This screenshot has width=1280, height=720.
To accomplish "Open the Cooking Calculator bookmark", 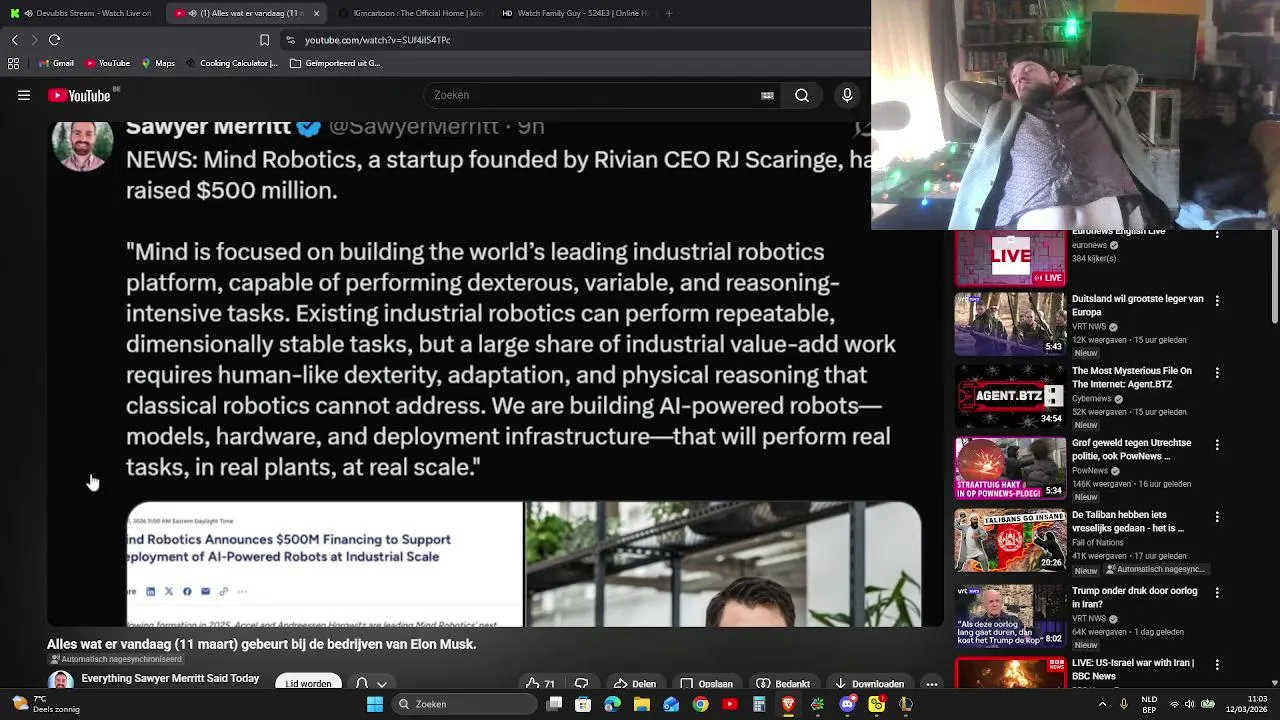I will click(x=232, y=63).
